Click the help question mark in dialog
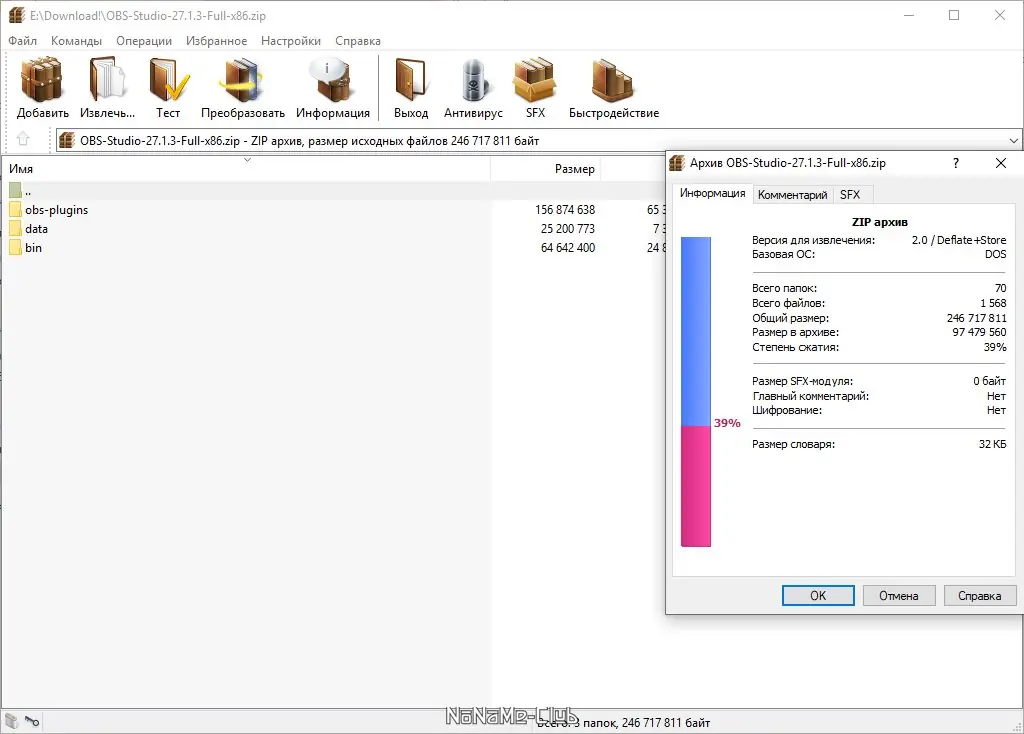Screen dimensions: 1024x734 [955, 163]
